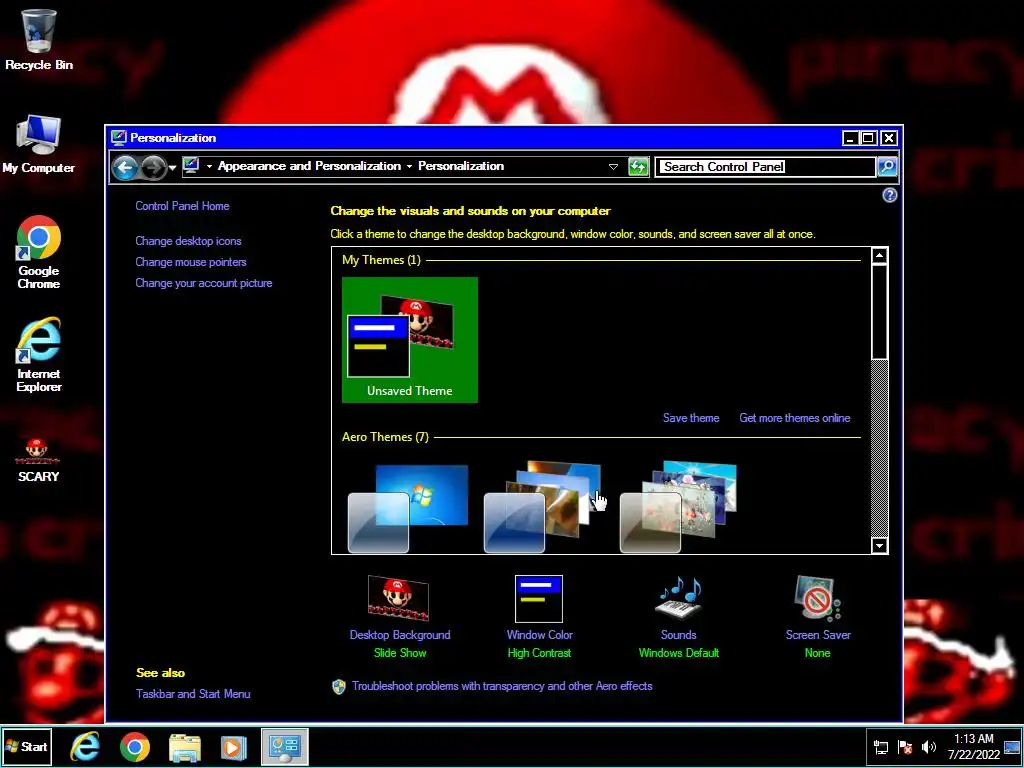1024x768 pixels.
Task: Click the Troubleshoot shield icon
Action: click(x=338, y=686)
